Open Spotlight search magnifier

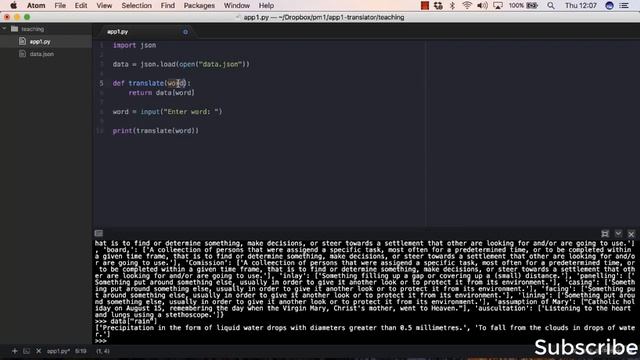(551, 6)
